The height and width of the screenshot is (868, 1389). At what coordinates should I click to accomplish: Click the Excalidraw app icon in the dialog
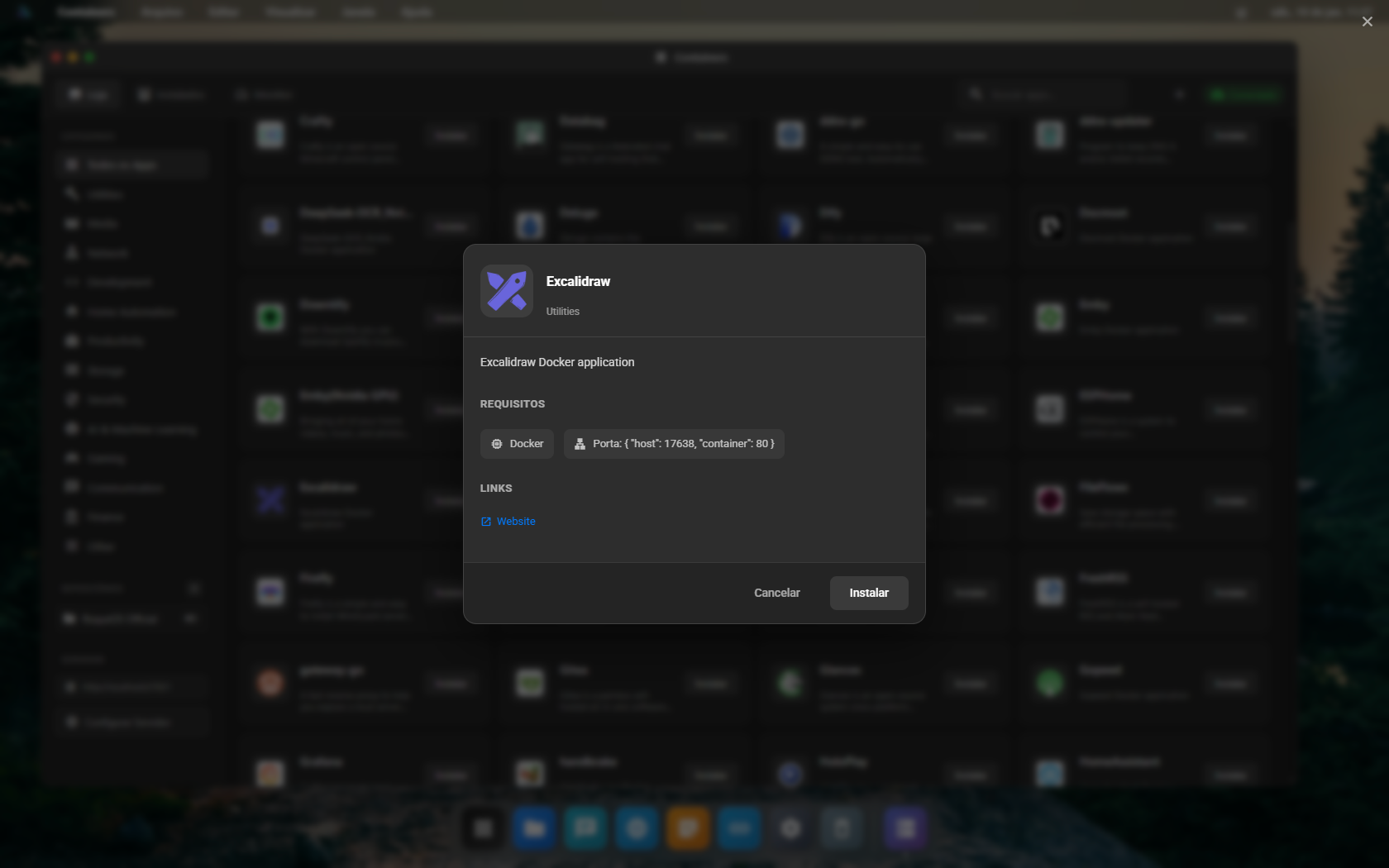coord(506,291)
